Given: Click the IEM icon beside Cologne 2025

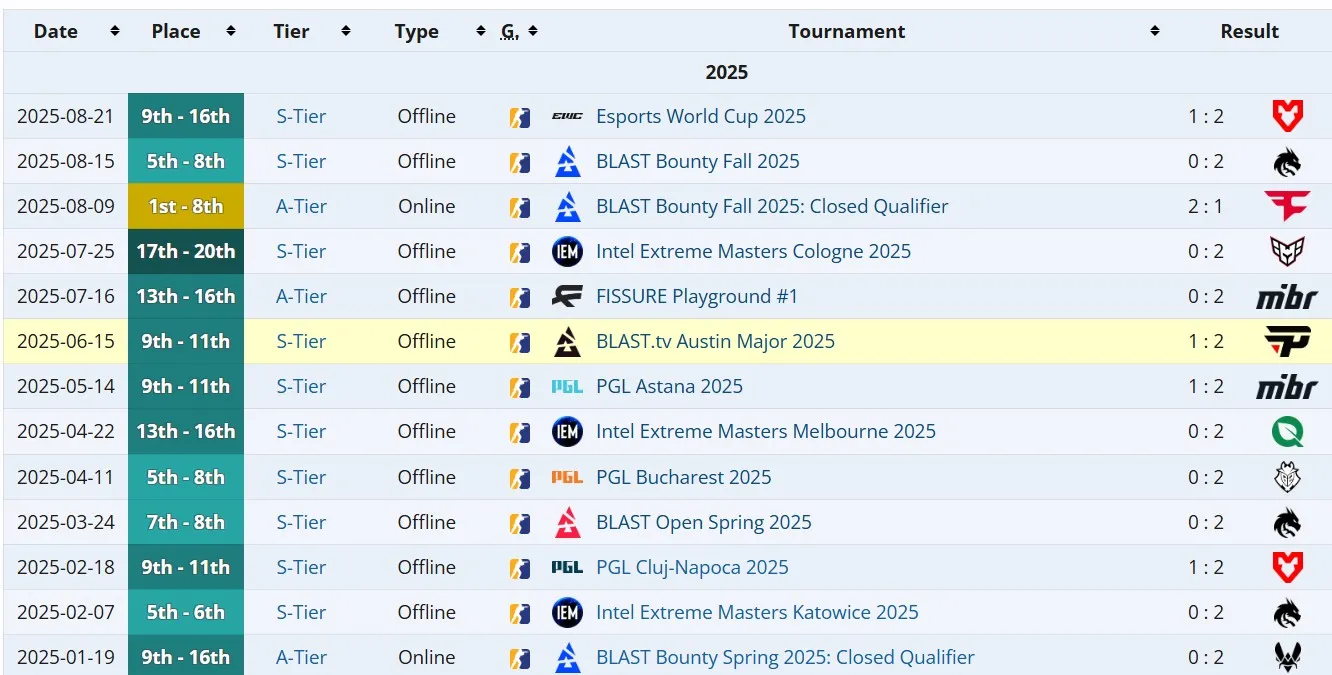Looking at the screenshot, I should point(567,251).
